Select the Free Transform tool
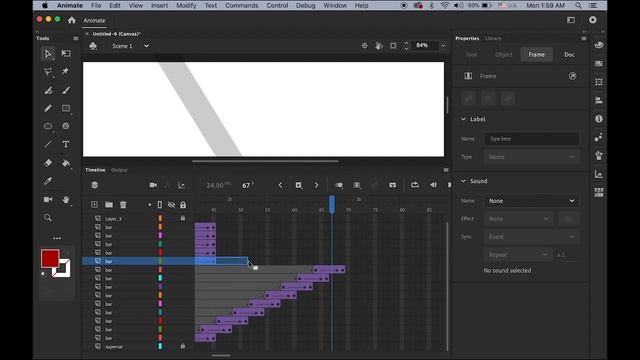Screen dimensions: 640x360 pyautogui.click(x=66, y=53)
